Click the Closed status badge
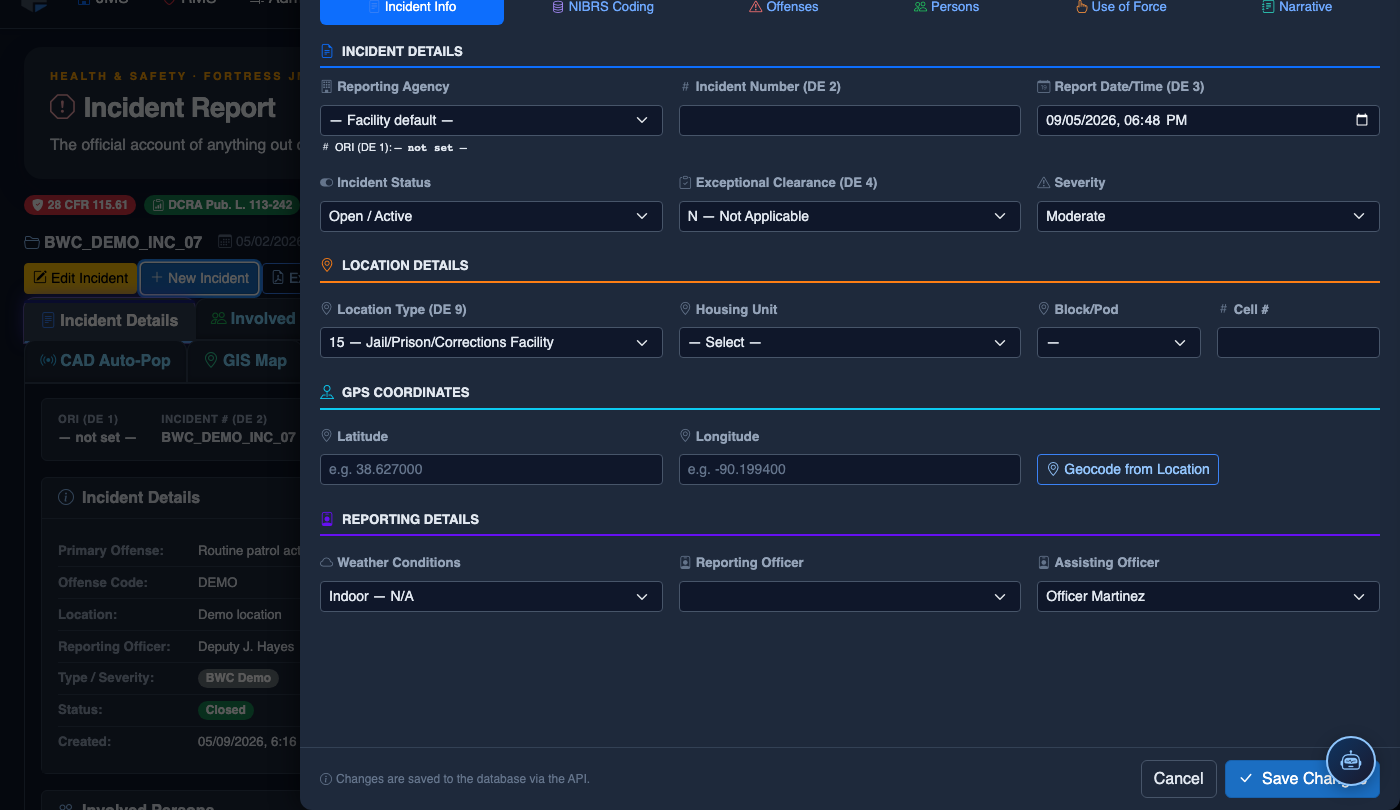 [x=226, y=710]
